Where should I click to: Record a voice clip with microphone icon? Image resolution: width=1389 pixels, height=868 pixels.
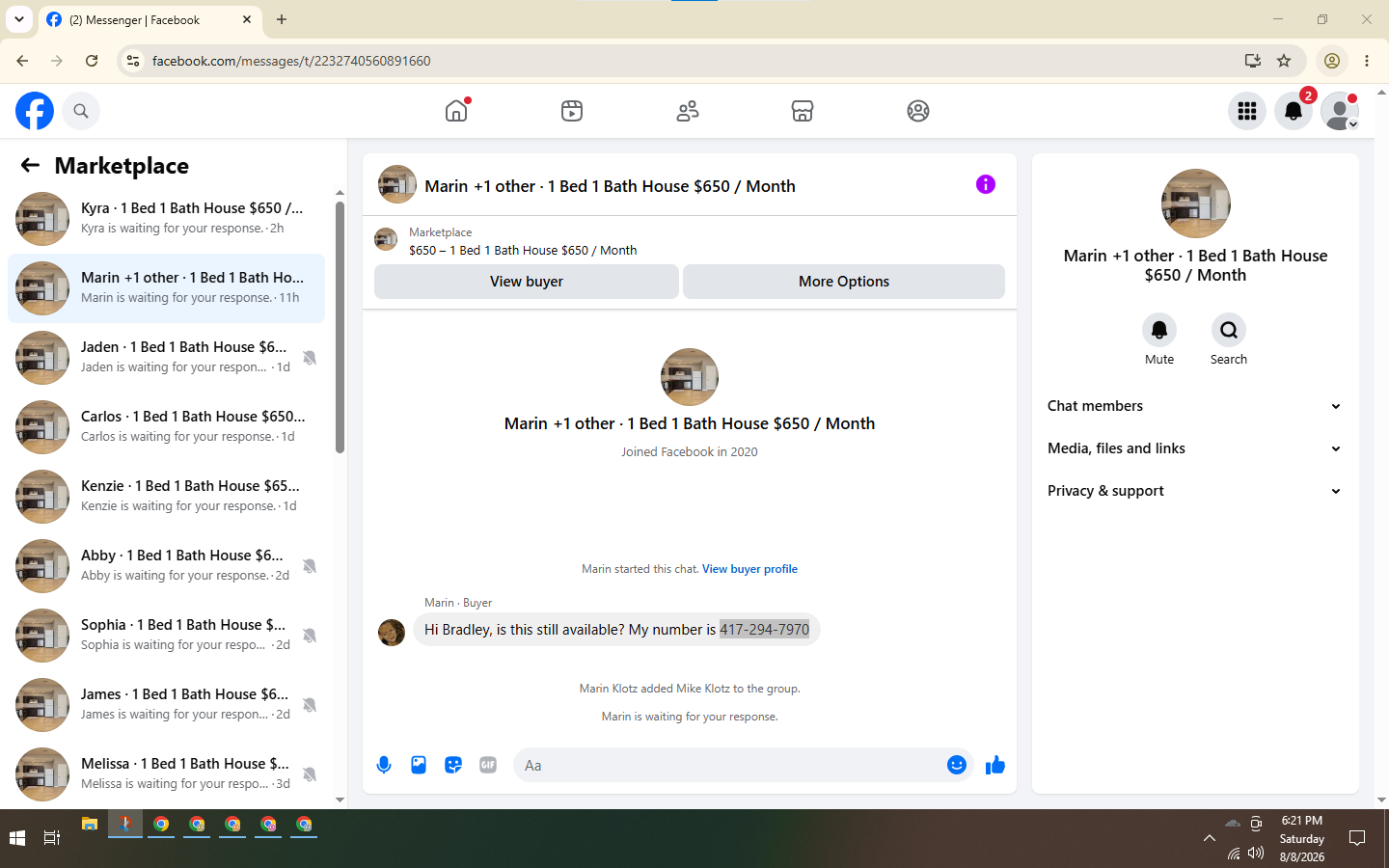click(384, 765)
